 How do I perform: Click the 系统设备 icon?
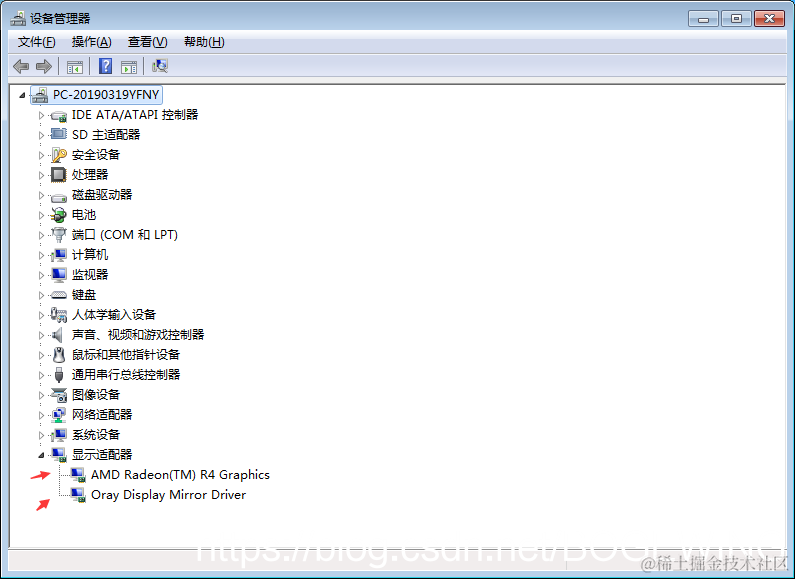(59, 435)
